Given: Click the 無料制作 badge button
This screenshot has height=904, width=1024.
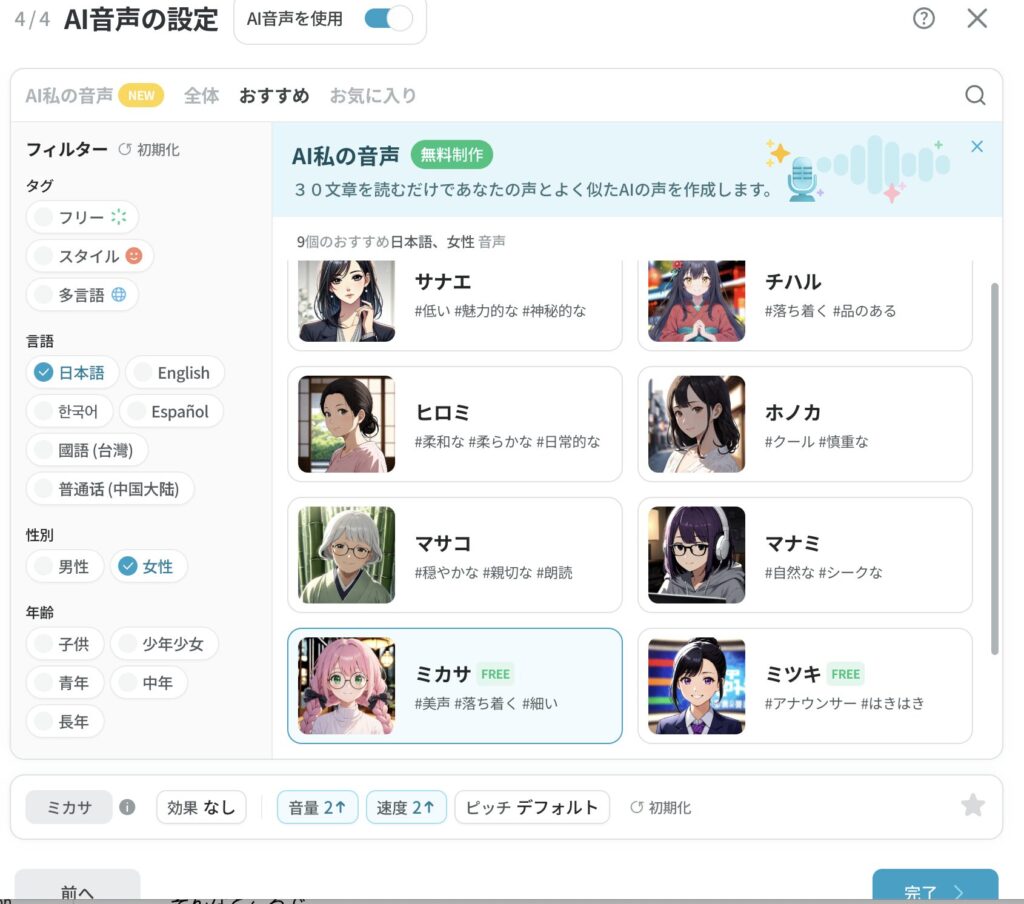Looking at the screenshot, I should [451, 155].
